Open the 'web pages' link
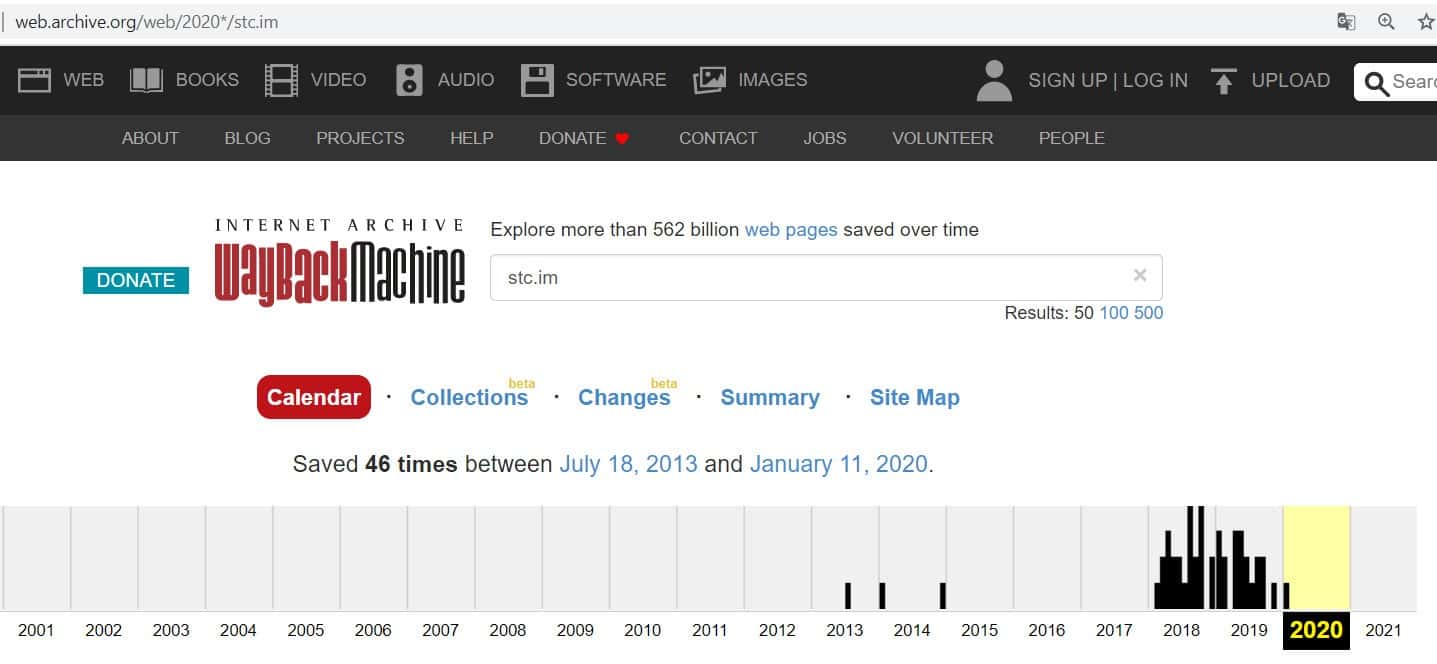This screenshot has width=1437, height=664. 791,229
